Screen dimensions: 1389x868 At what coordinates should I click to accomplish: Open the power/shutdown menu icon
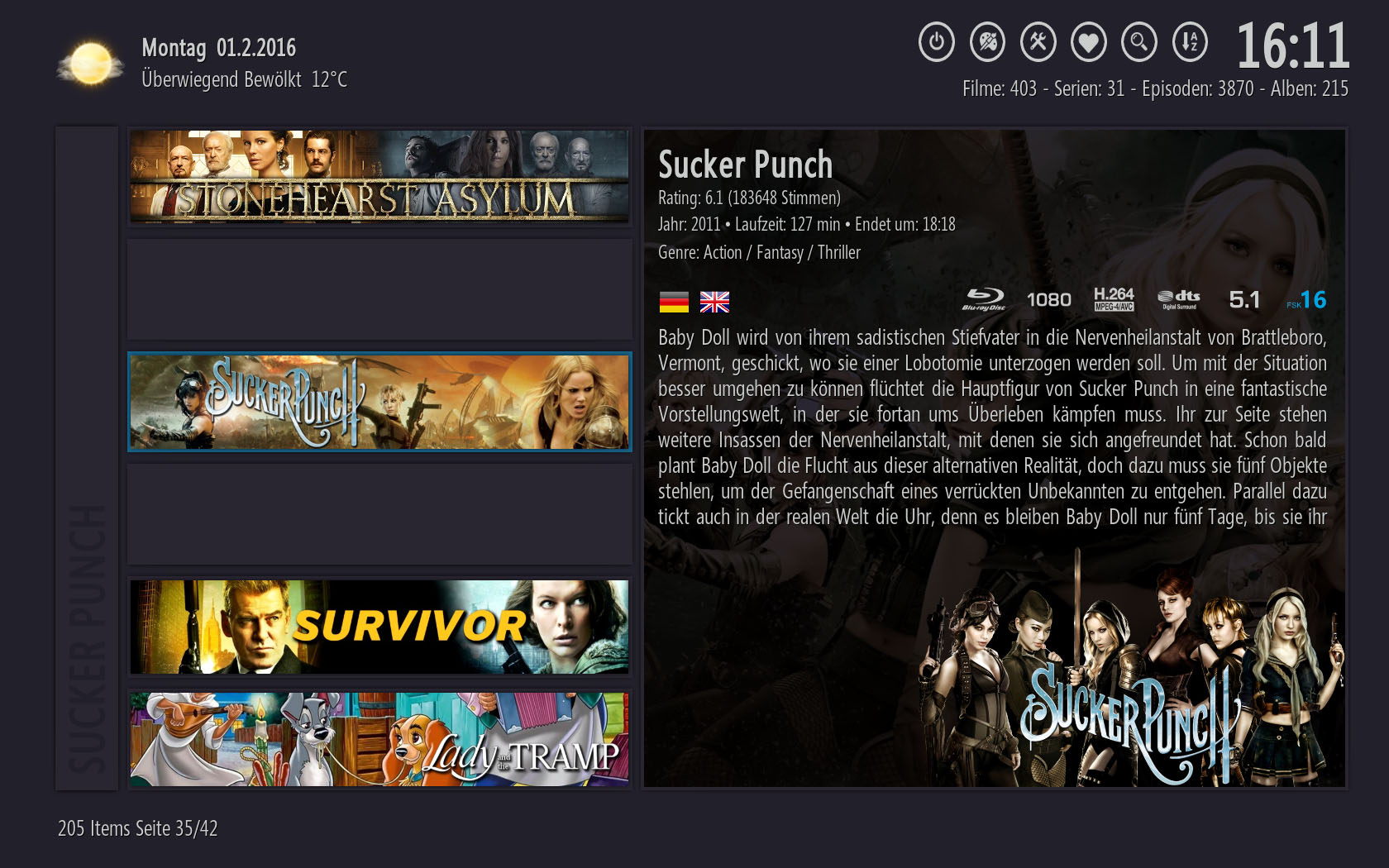937,42
